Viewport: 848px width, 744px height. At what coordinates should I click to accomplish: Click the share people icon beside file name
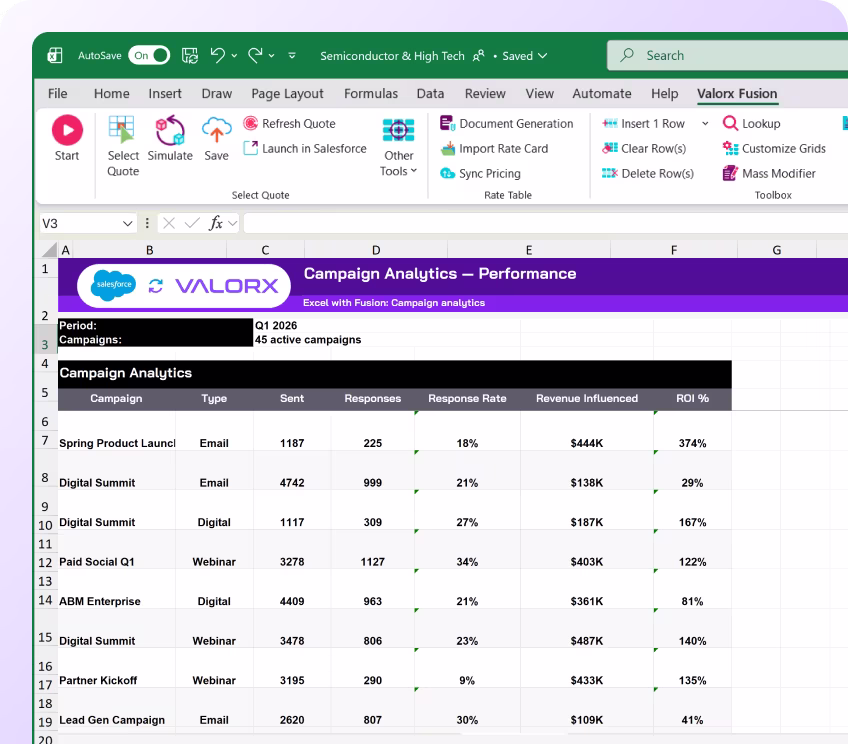click(479, 56)
